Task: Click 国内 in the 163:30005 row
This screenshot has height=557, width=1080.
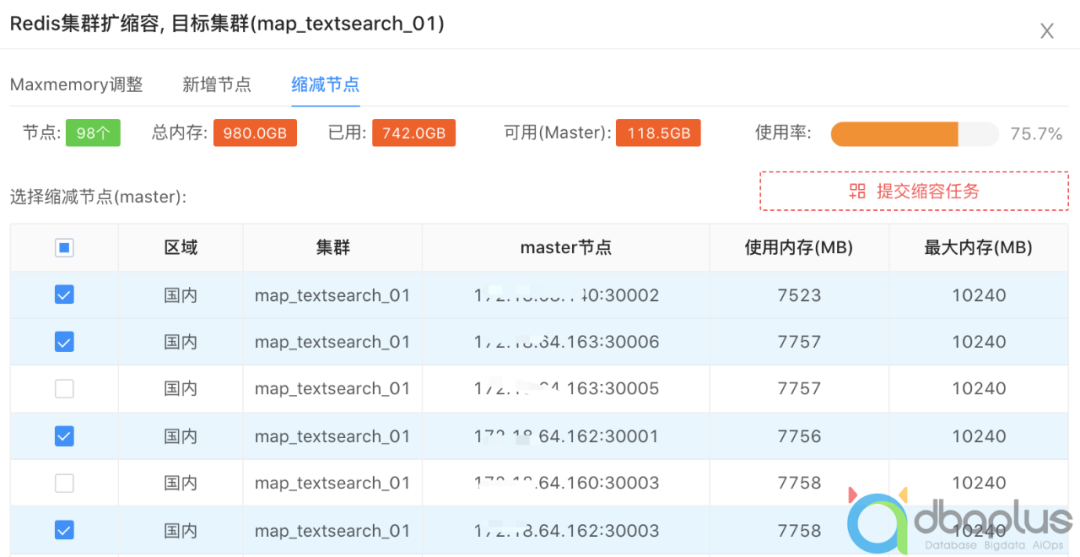Action: pos(180,389)
